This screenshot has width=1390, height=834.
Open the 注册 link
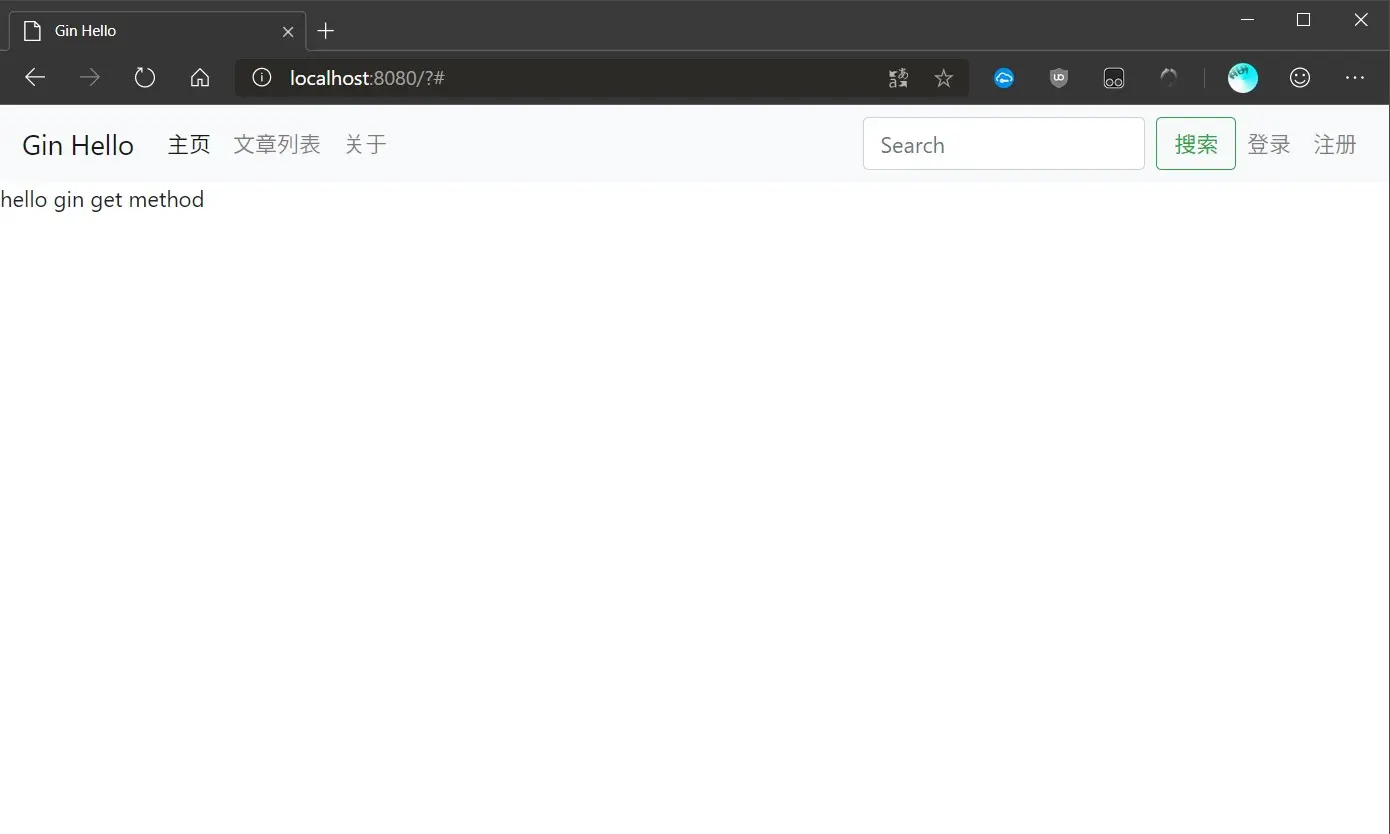click(x=1335, y=145)
